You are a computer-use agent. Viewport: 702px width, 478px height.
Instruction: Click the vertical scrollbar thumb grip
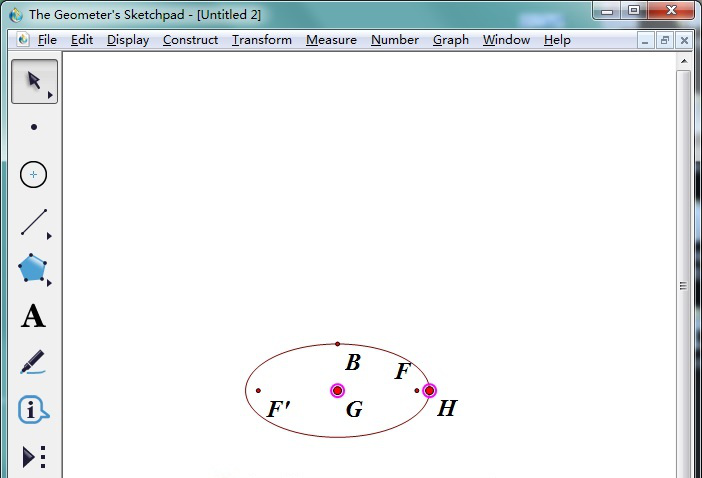click(x=683, y=286)
